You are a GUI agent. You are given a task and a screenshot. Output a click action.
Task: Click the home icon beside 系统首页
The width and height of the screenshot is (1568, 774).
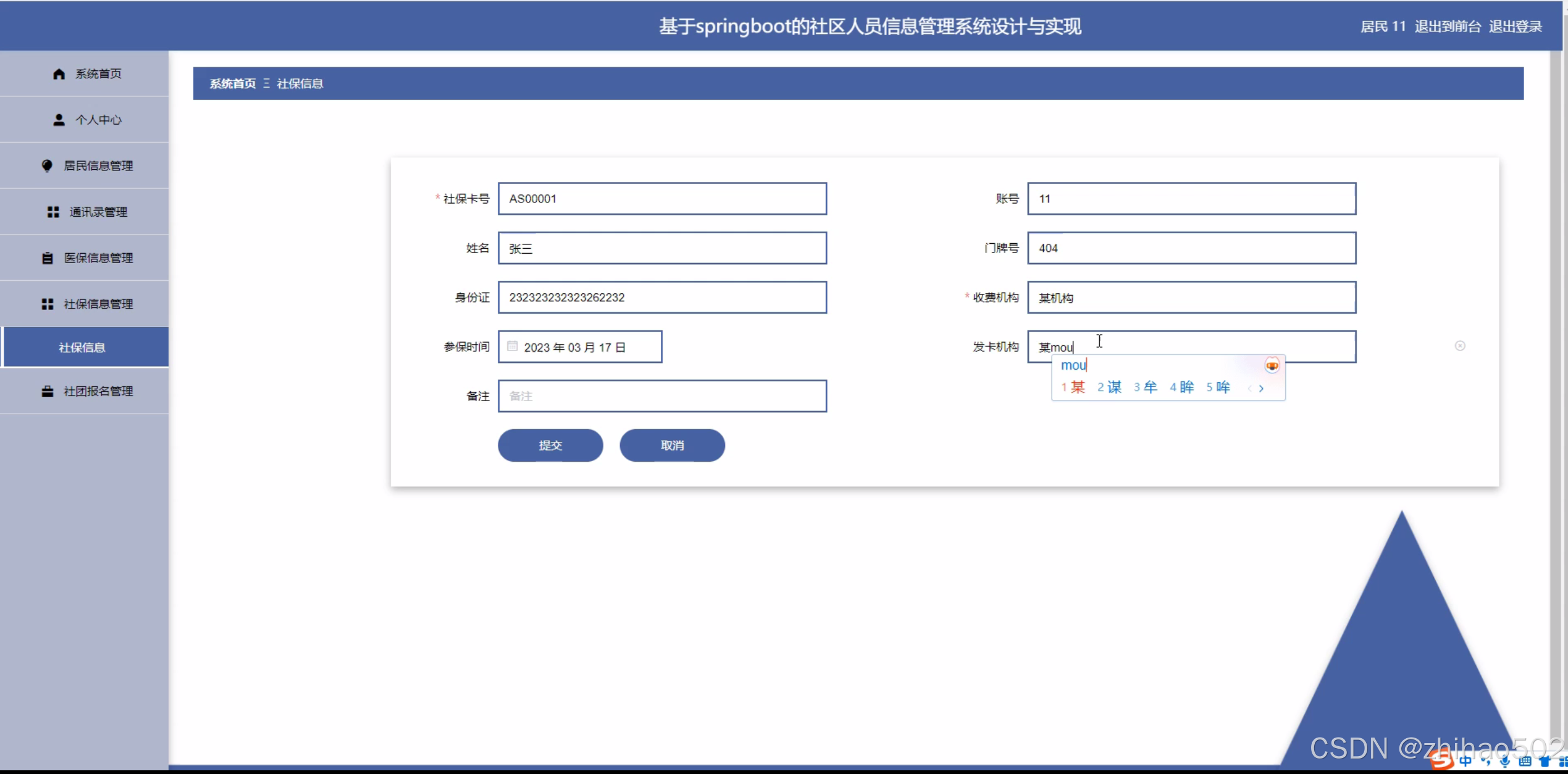click(59, 74)
